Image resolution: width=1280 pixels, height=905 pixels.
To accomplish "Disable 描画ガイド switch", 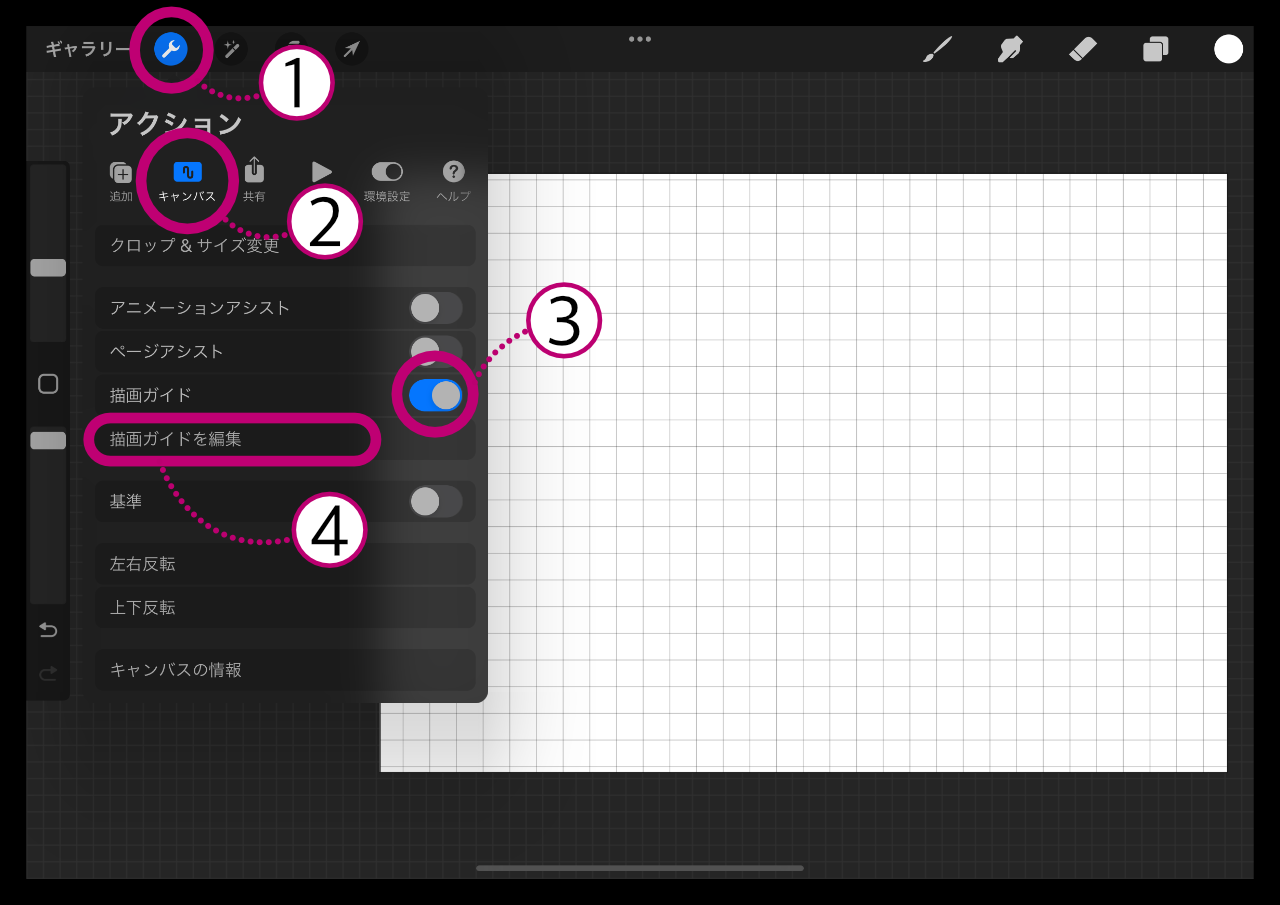I will click(436, 395).
